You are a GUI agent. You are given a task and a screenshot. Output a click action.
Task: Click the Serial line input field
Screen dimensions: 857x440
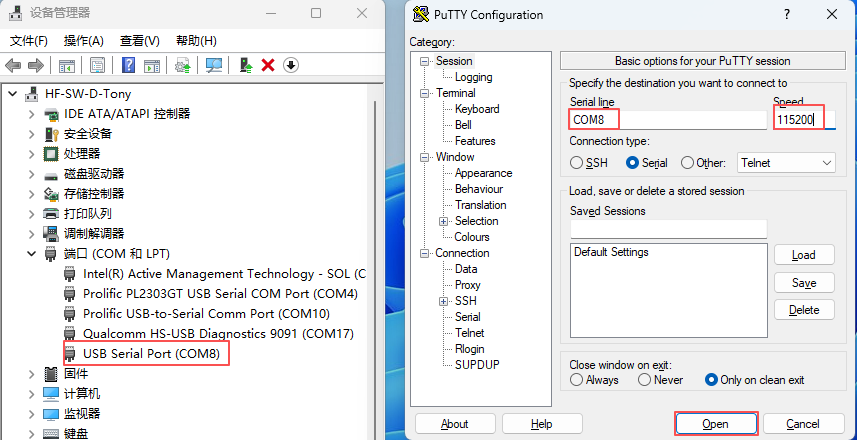pos(665,120)
